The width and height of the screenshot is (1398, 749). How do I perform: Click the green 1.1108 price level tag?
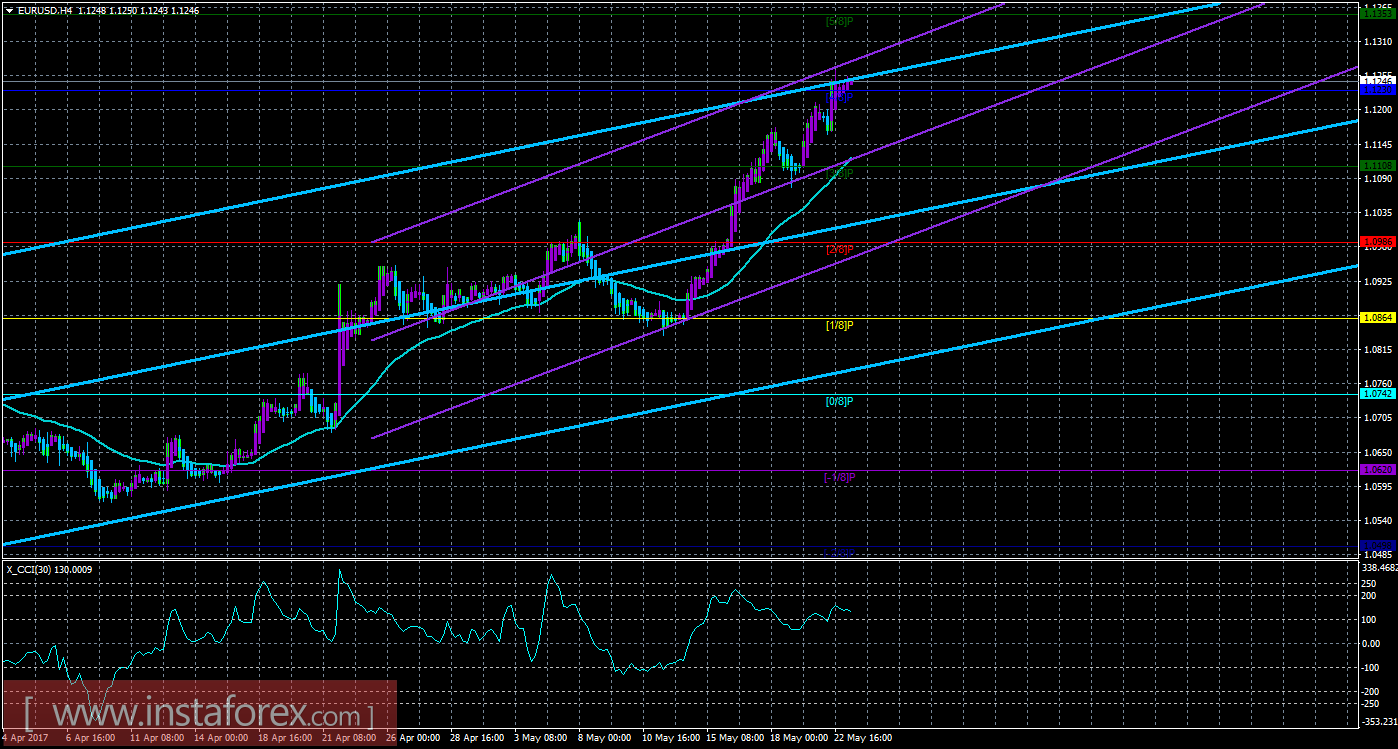click(1378, 166)
